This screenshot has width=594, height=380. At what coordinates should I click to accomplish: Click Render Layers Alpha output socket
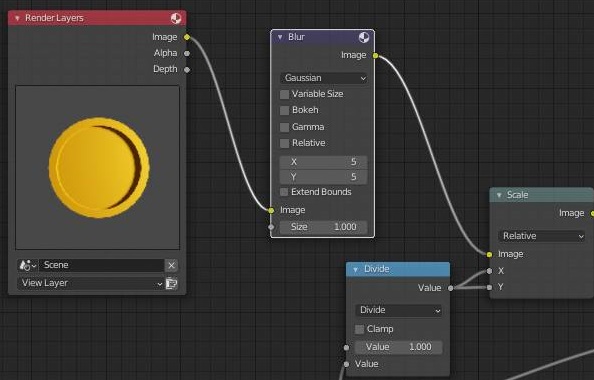[187, 53]
